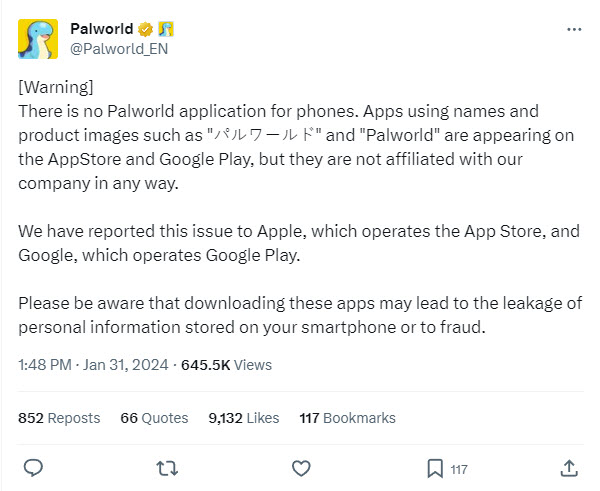Open the 117 Bookmarks count link

(347, 418)
